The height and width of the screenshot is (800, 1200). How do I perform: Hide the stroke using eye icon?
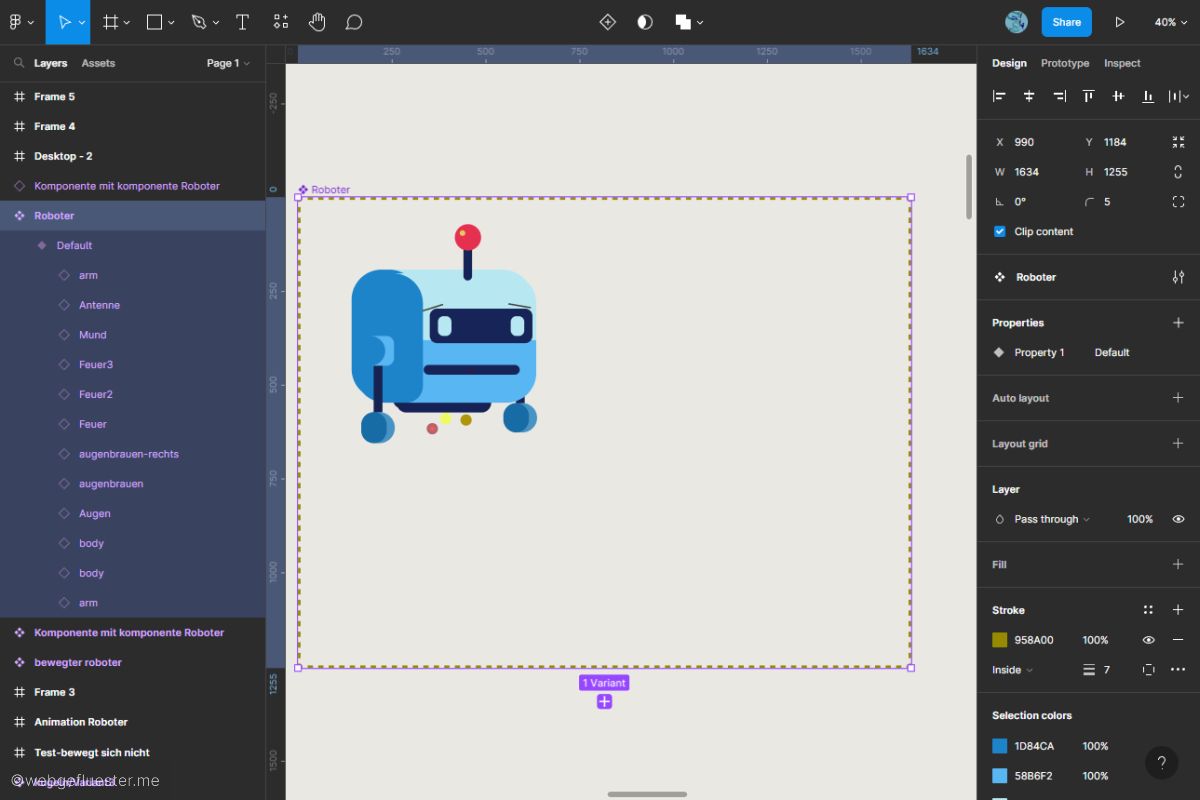click(1148, 640)
